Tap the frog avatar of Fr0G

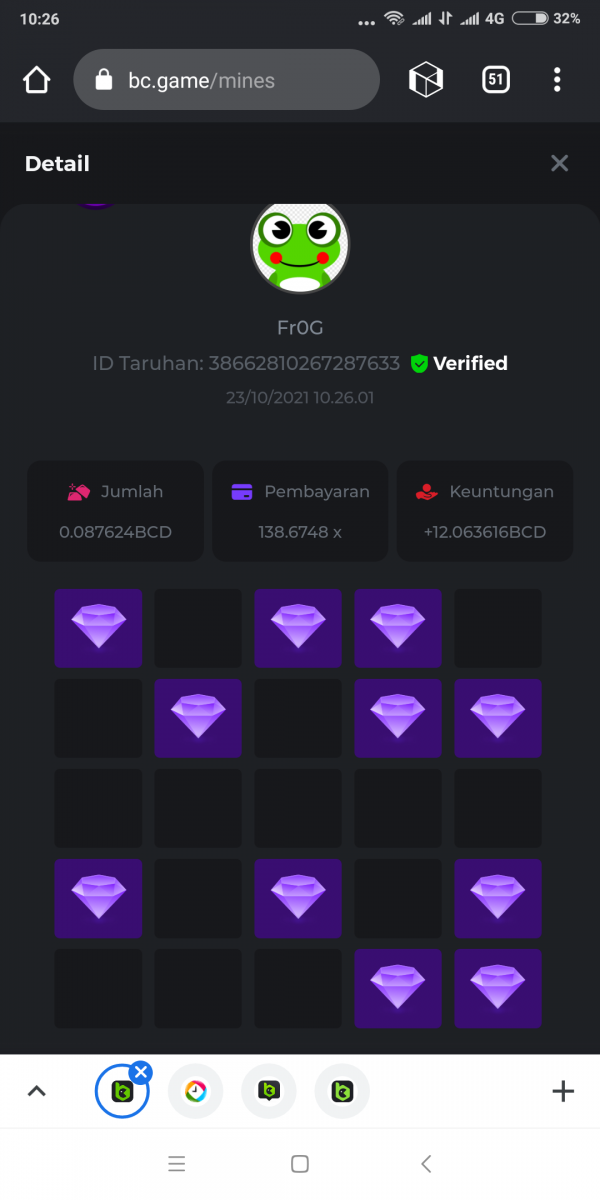click(299, 247)
